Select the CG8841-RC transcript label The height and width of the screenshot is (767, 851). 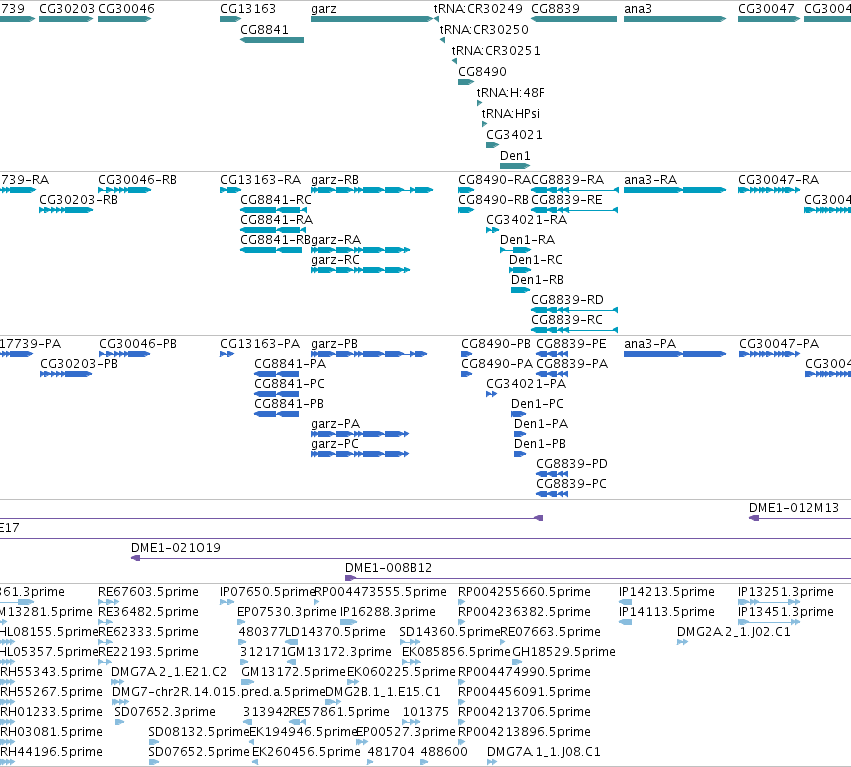click(276, 200)
